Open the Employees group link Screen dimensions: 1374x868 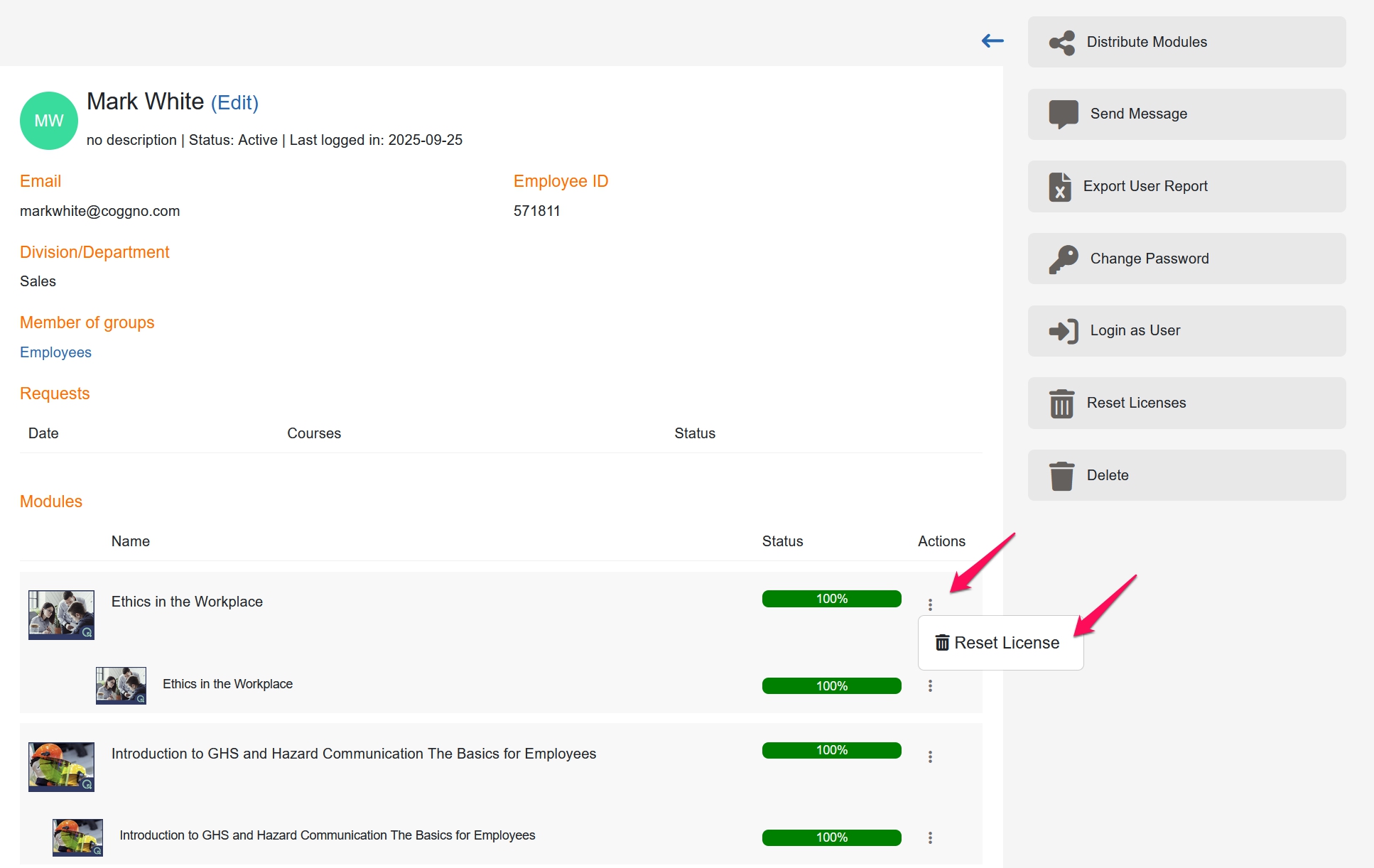55,352
